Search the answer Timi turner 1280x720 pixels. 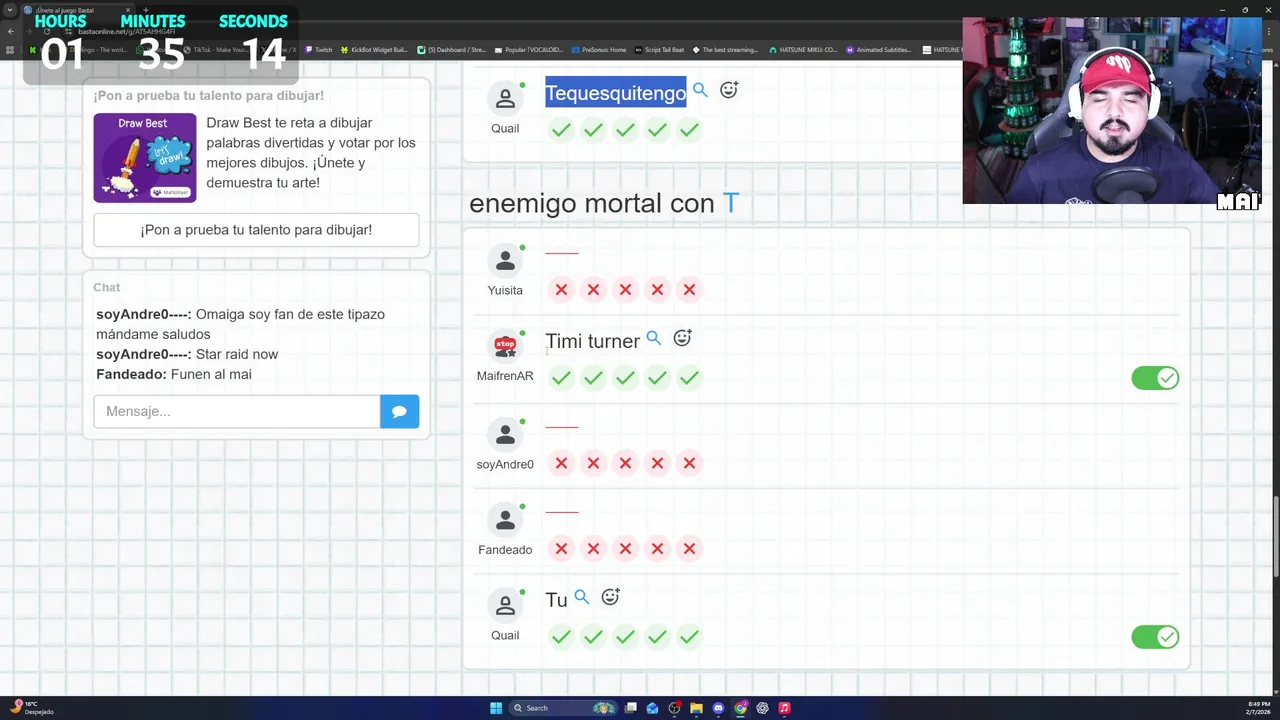[x=654, y=338]
